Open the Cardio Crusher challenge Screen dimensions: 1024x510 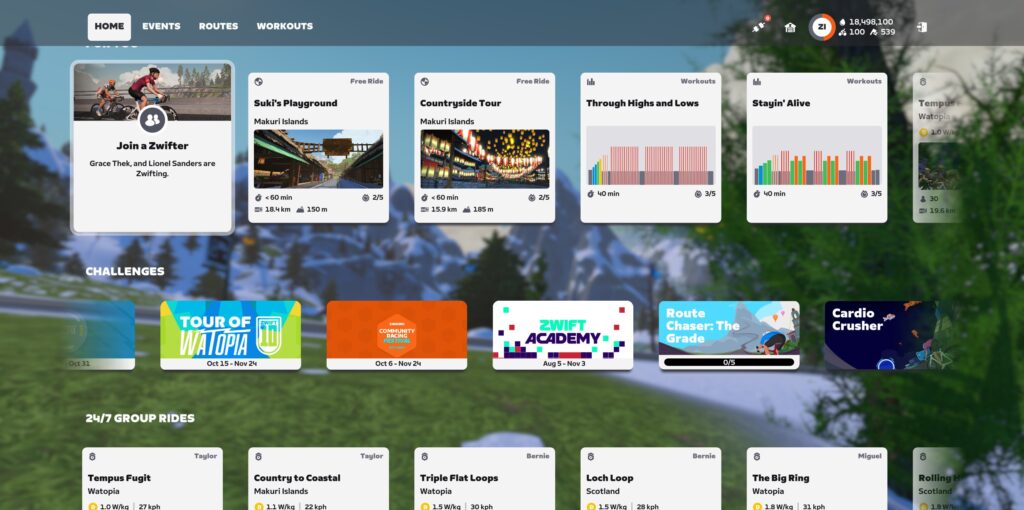[888, 335]
